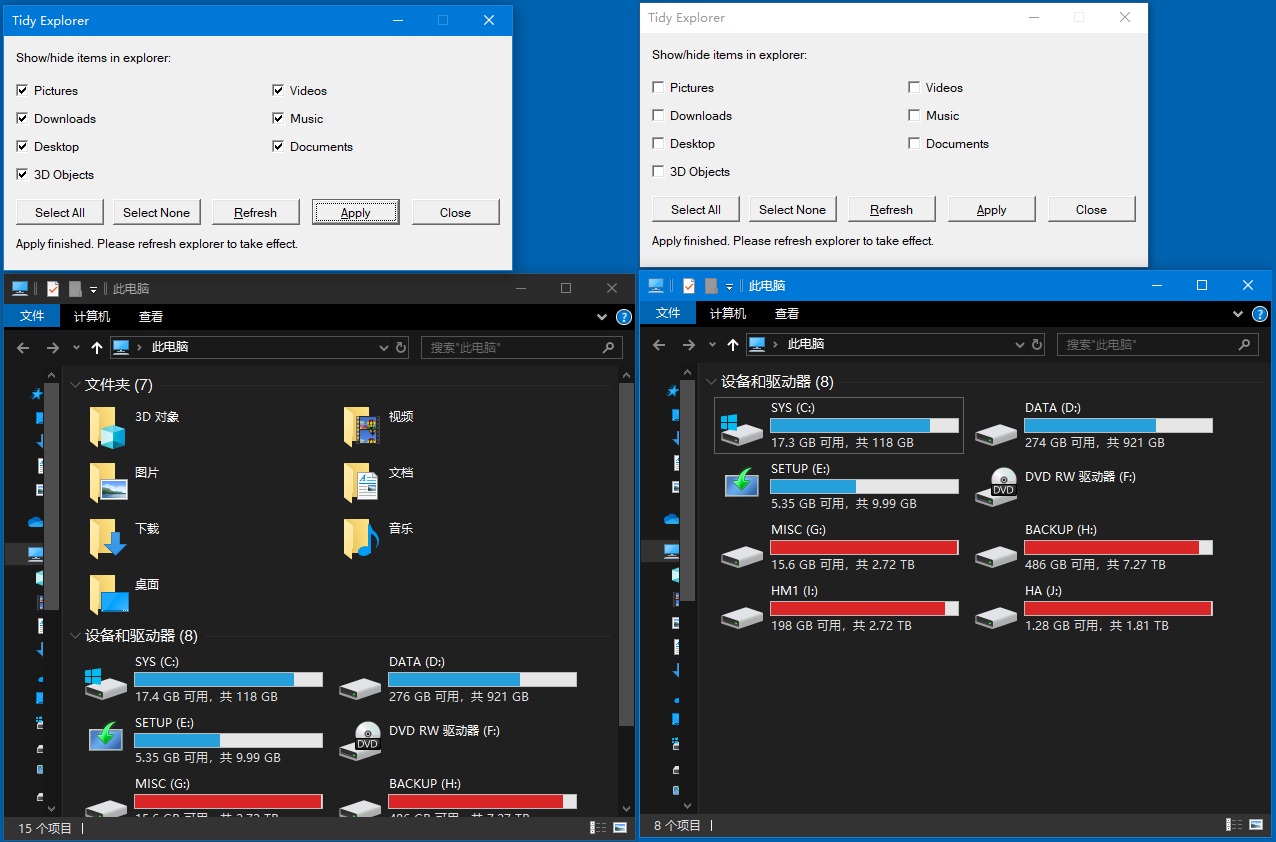Select SYS (C:) drive in left explorer

(204, 679)
